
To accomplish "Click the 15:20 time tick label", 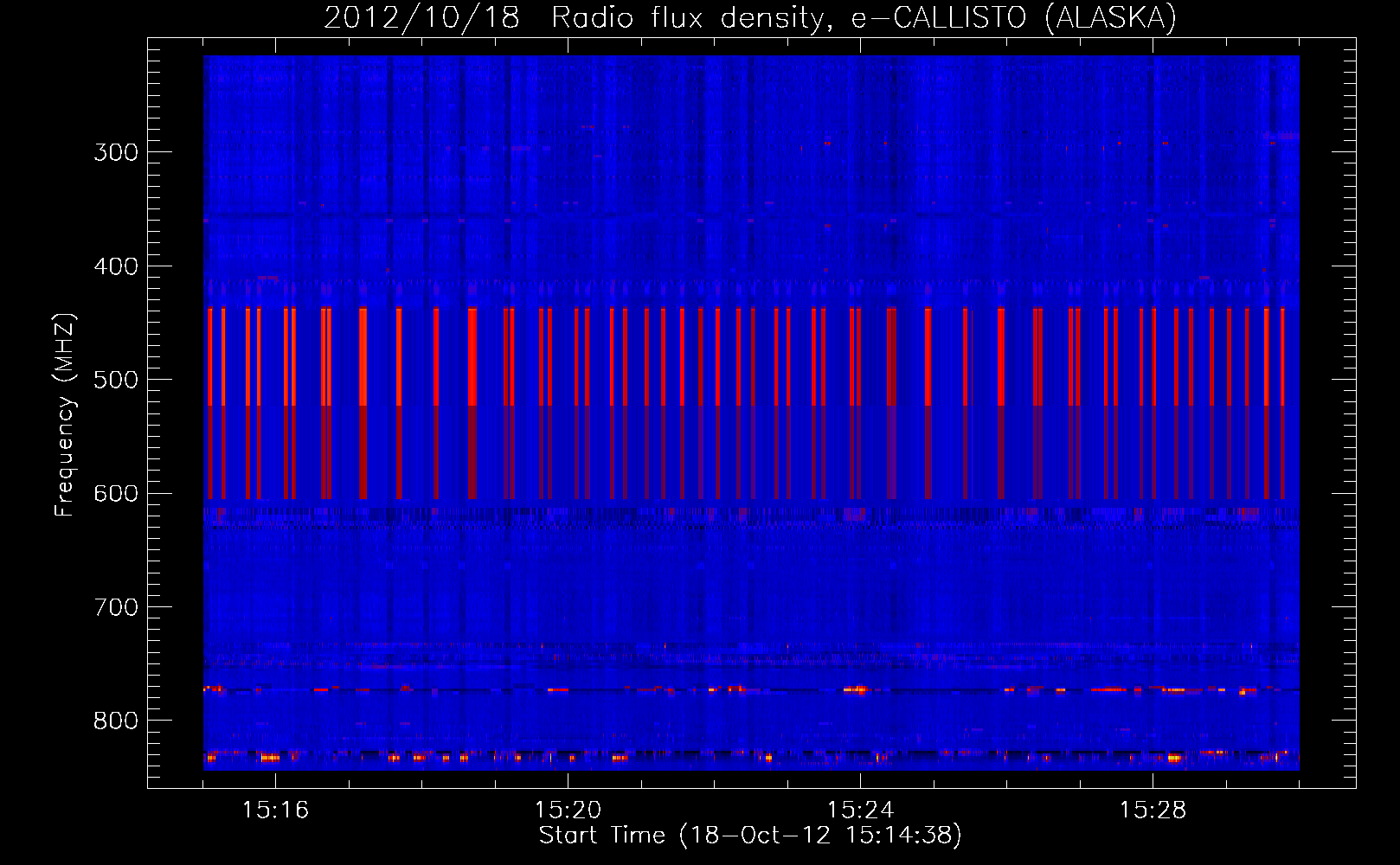I will (x=568, y=811).
